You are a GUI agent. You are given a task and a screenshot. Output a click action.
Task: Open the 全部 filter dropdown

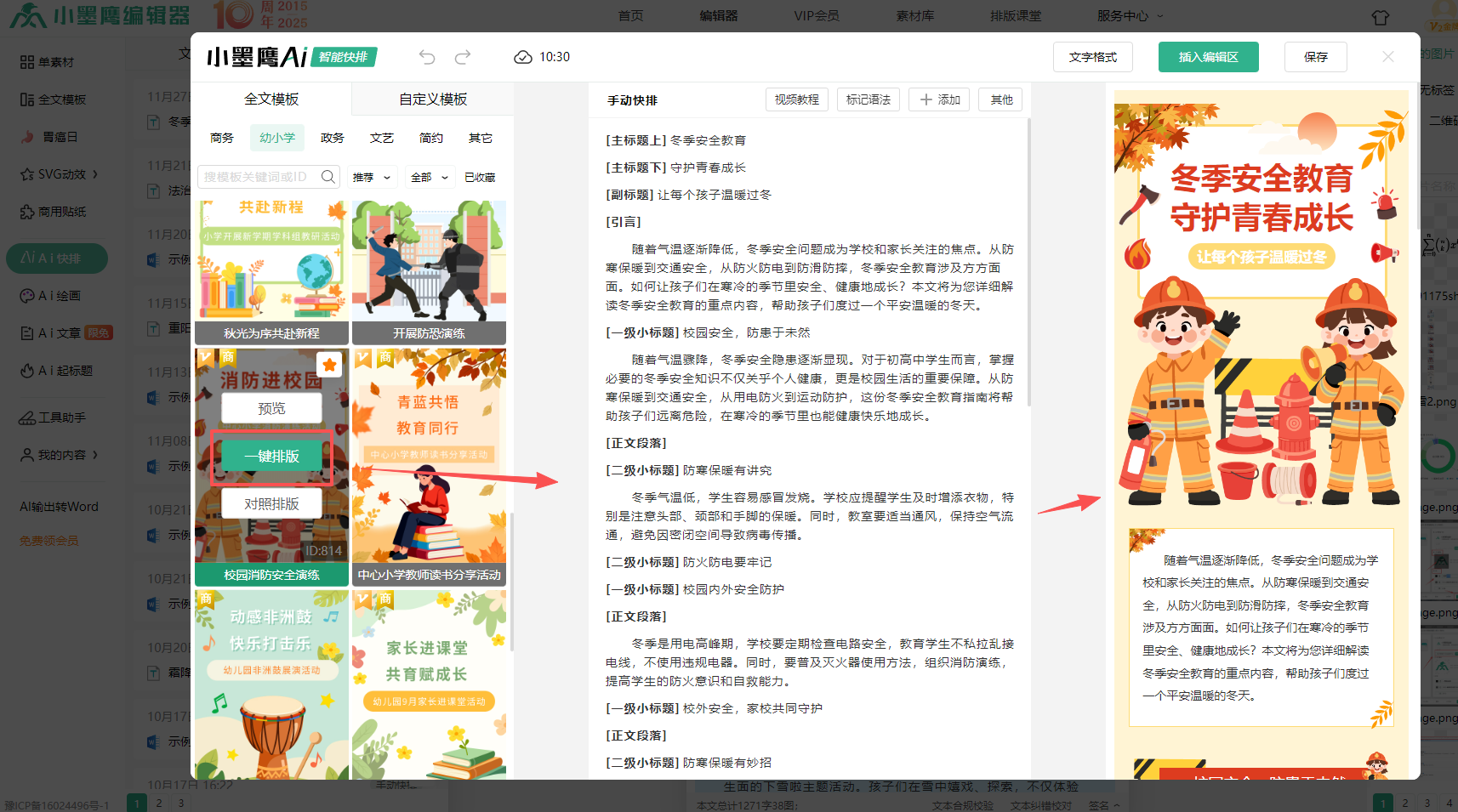pyautogui.click(x=429, y=178)
